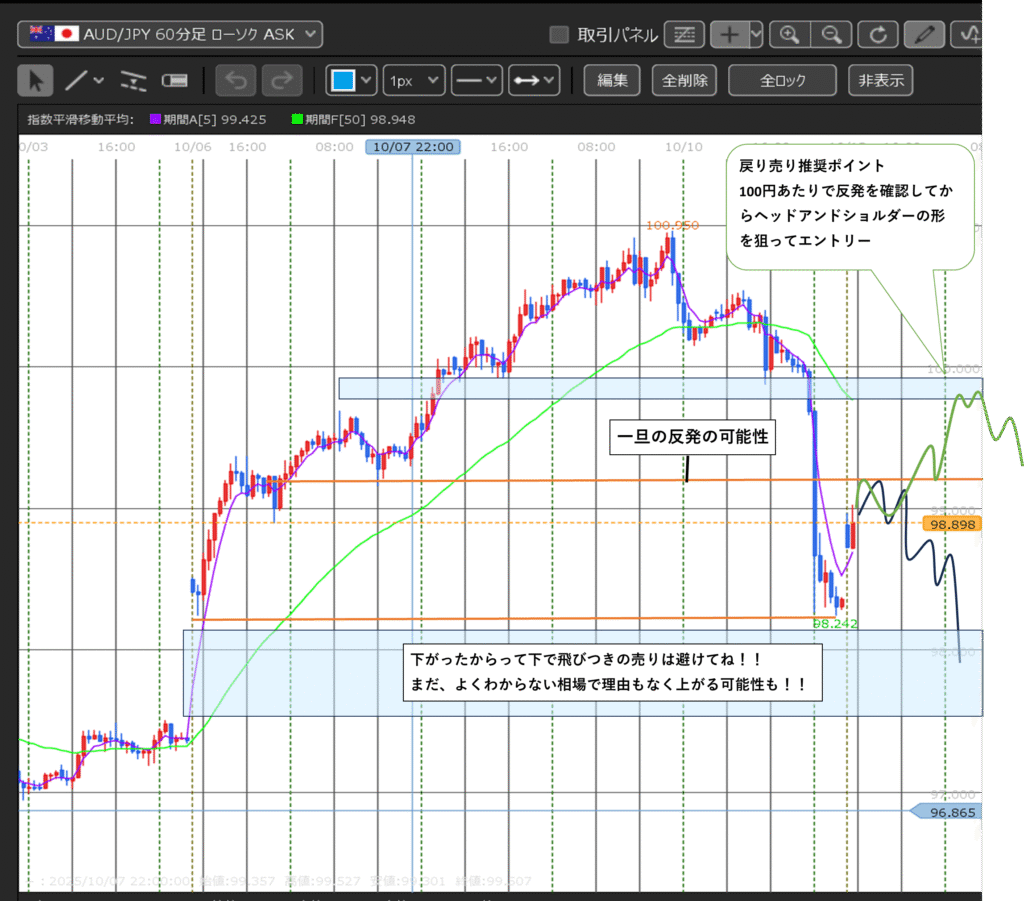
Task: Click the blue line color swatch
Action: click(342, 80)
